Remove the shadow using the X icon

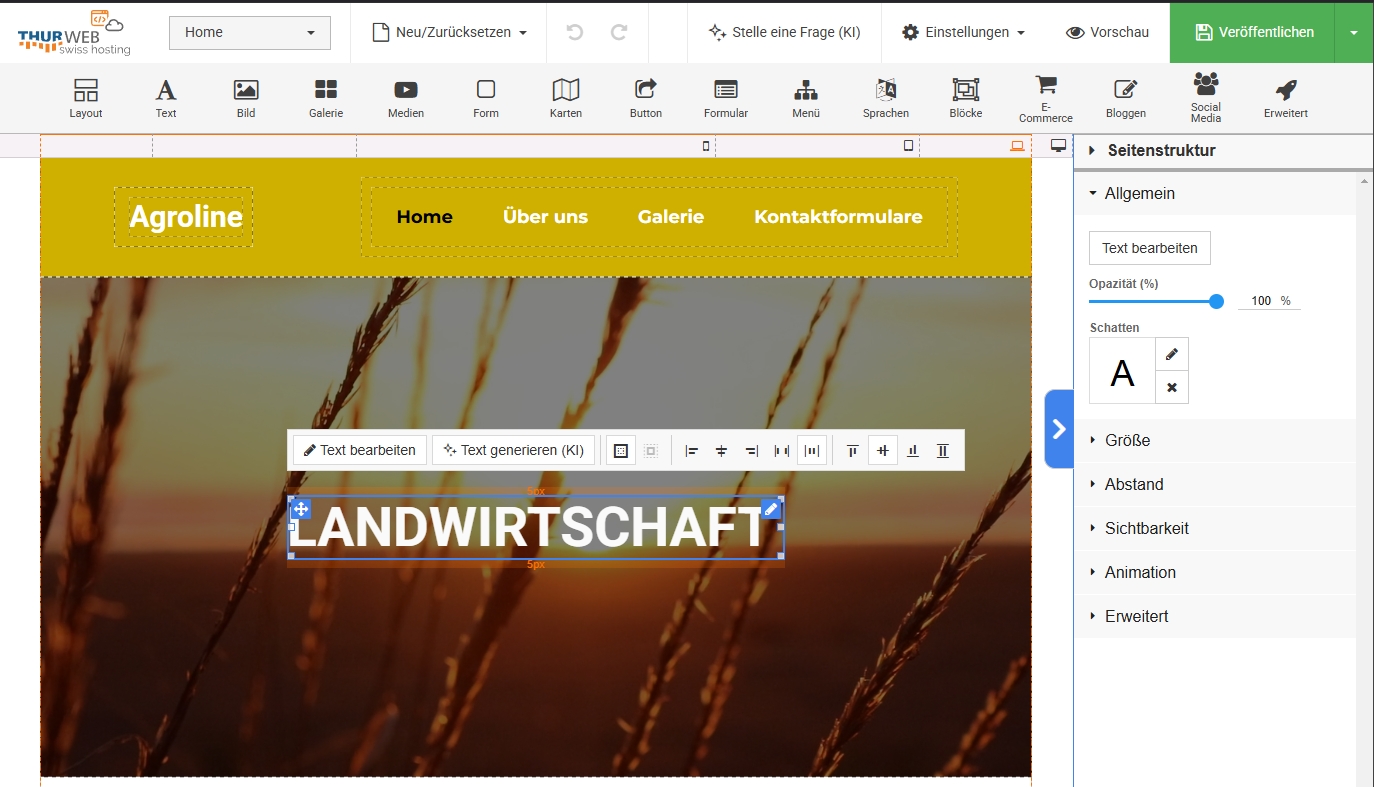[x=1172, y=388]
